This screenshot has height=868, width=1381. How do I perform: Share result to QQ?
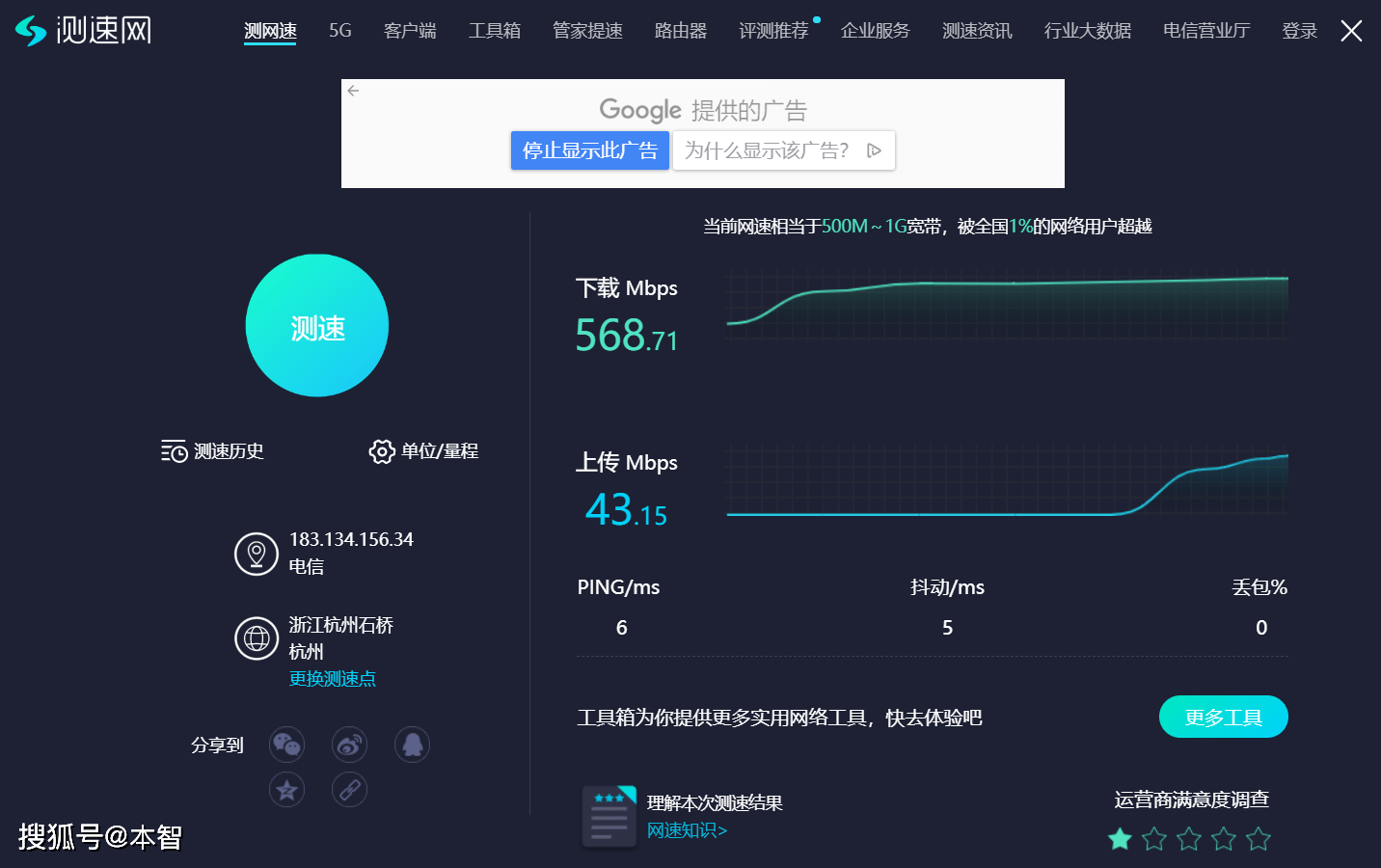click(x=412, y=745)
